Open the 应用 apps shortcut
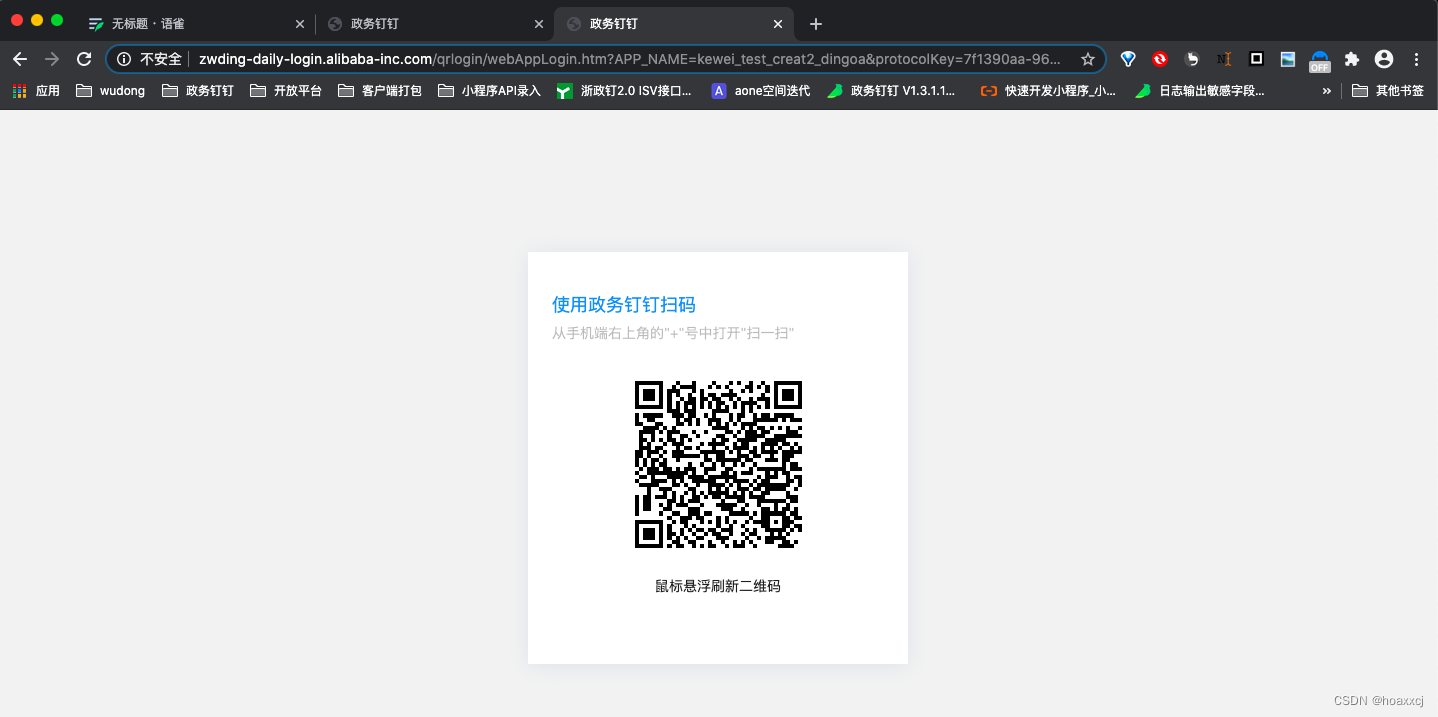Viewport: 1438px width, 717px height. (36, 91)
